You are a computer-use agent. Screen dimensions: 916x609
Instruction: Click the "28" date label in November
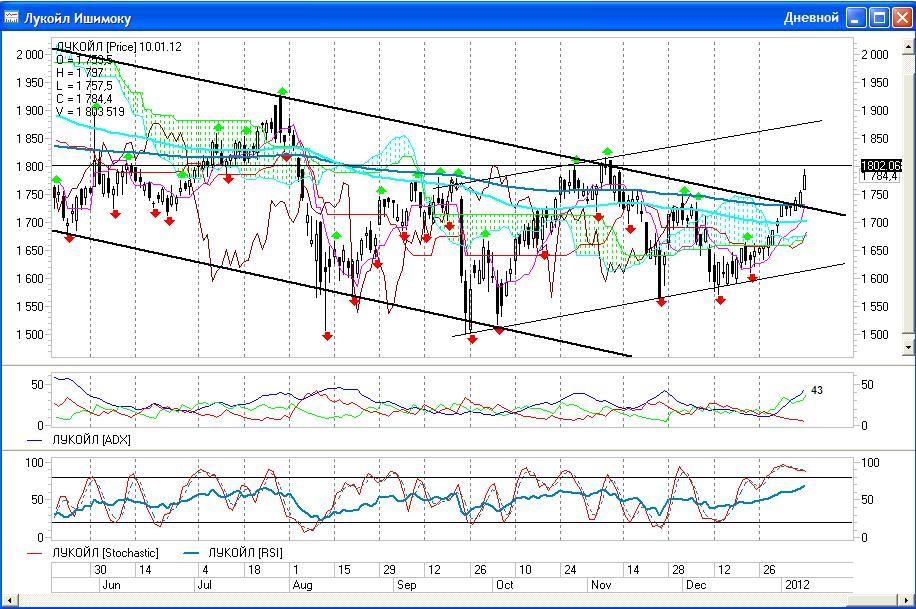pos(678,570)
